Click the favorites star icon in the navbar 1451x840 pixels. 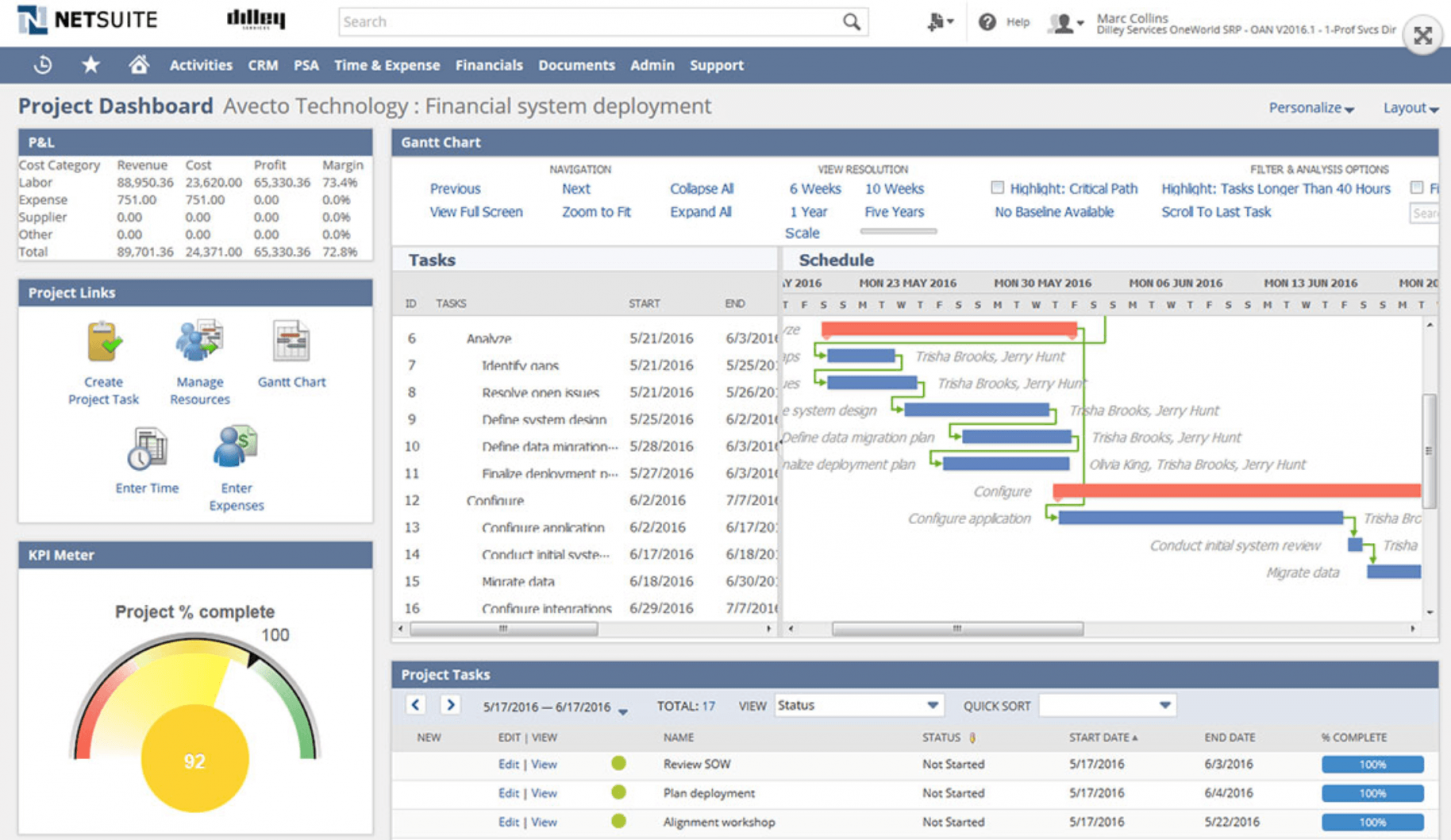point(90,64)
